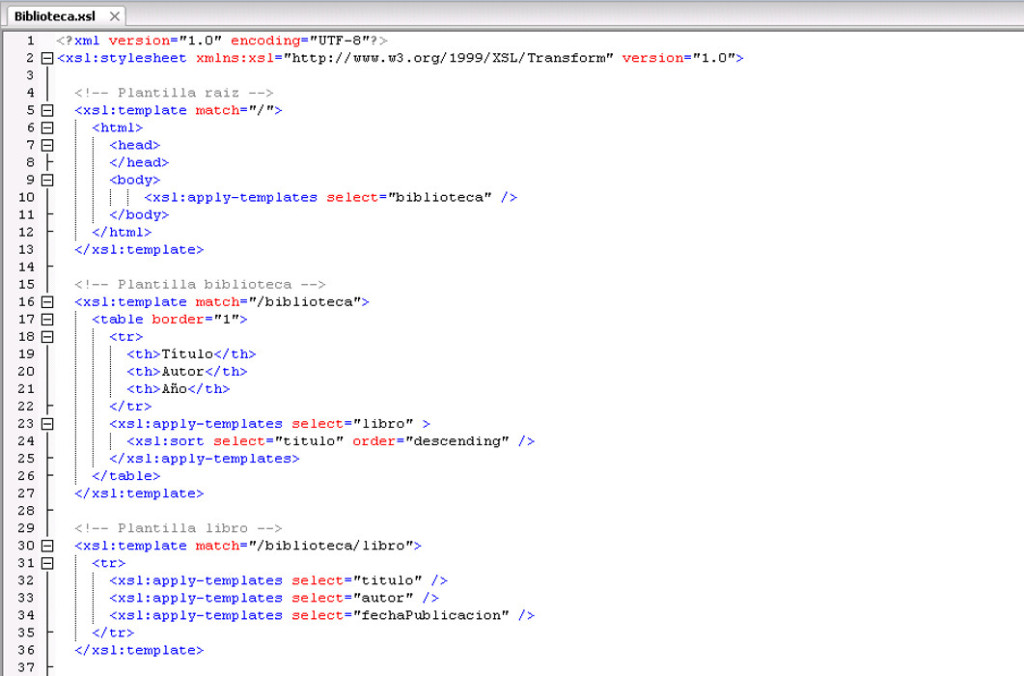This screenshot has height=676, width=1024.
Task: Collapse the table element fold on line 17
Action: tap(47, 319)
